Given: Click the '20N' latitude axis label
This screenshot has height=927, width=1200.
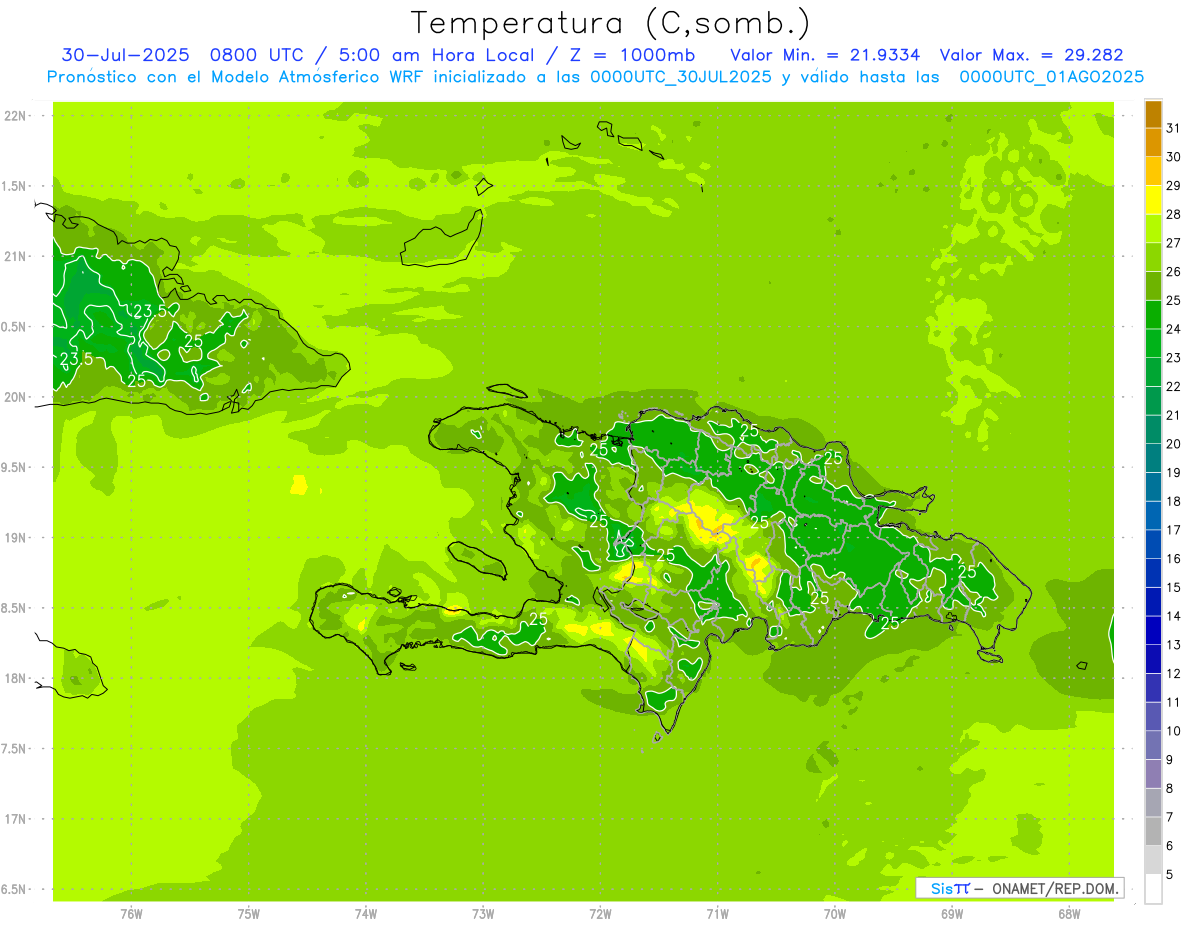Looking at the screenshot, I should click(16, 397).
